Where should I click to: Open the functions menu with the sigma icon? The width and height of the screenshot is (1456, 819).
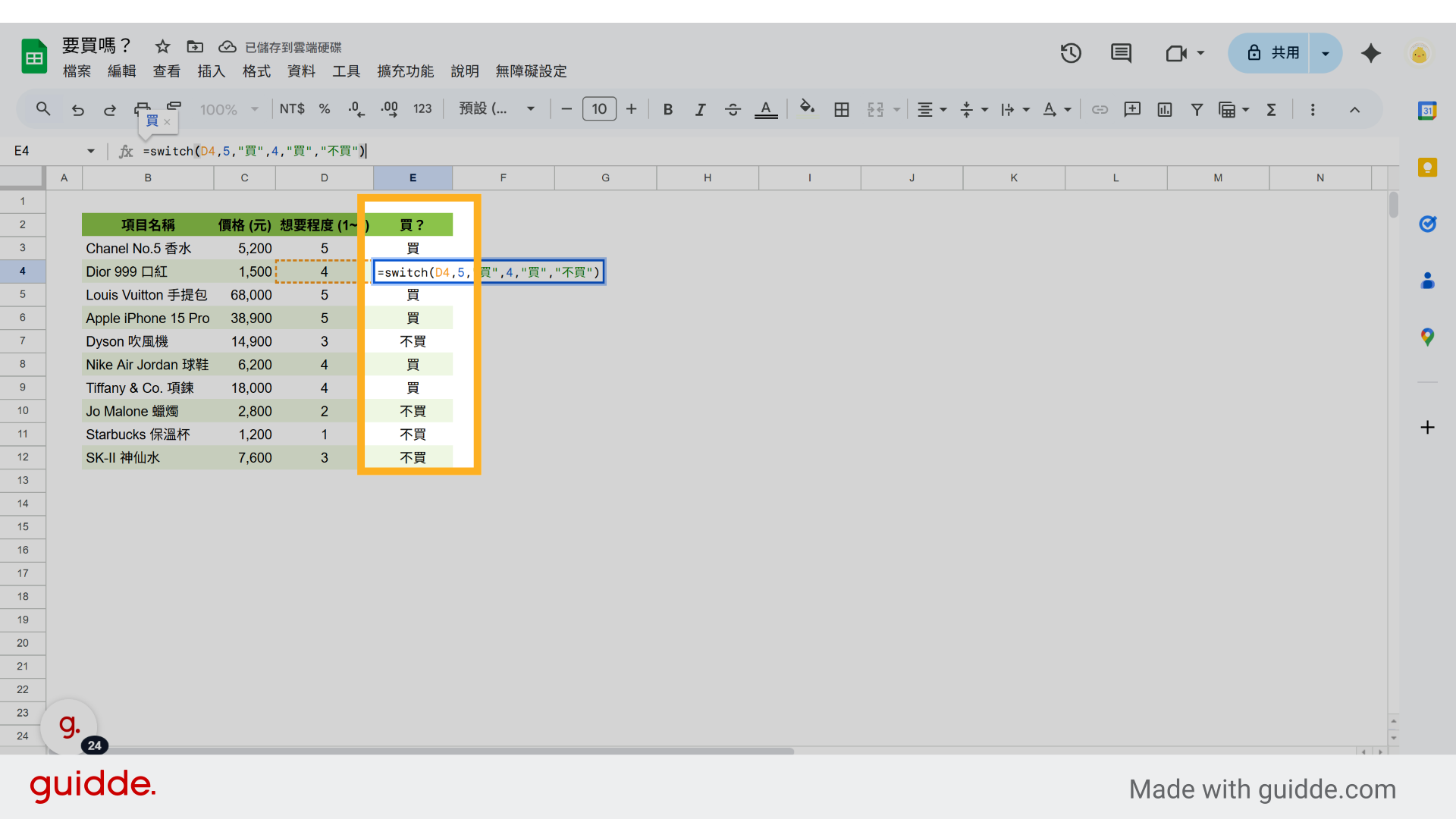tap(1272, 109)
